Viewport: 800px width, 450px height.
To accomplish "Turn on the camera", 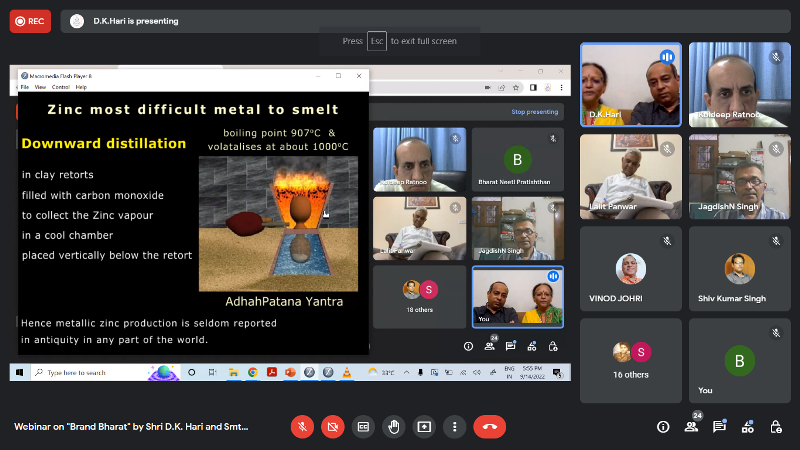I will (x=333, y=426).
